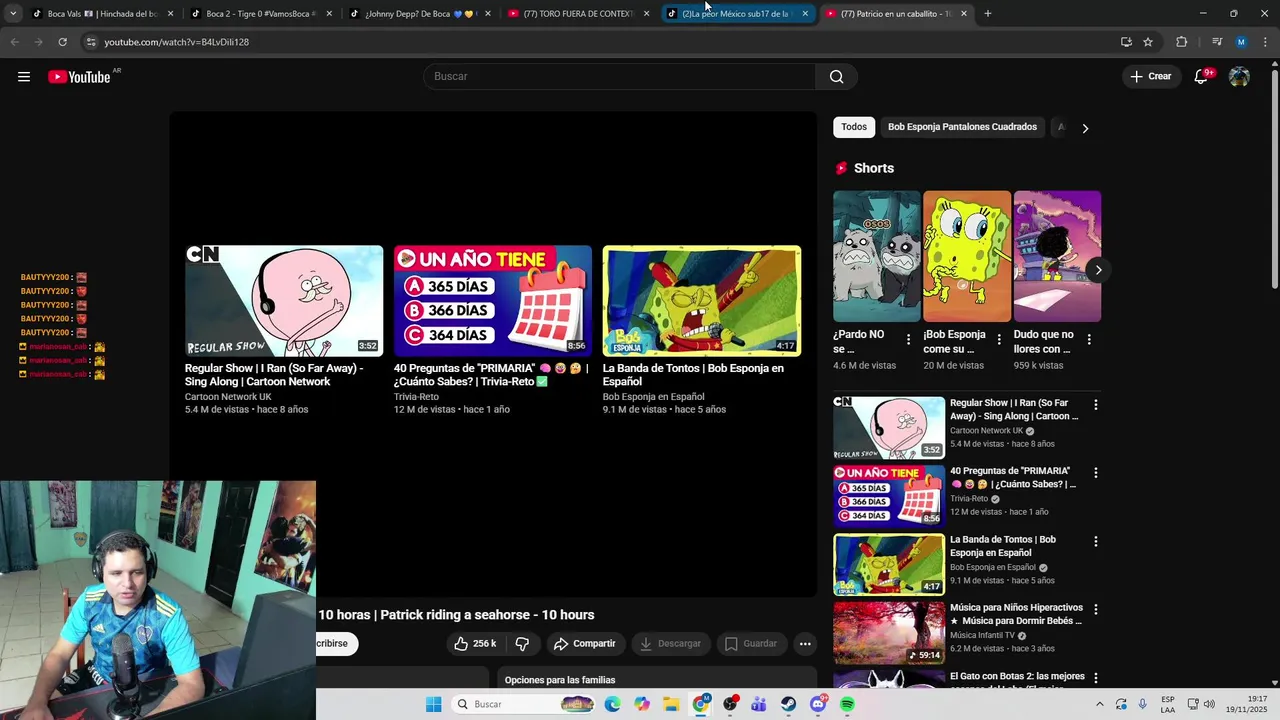Click the Windows taskbar Buscar search box
The width and height of the screenshot is (1280, 720).
point(524,705)
